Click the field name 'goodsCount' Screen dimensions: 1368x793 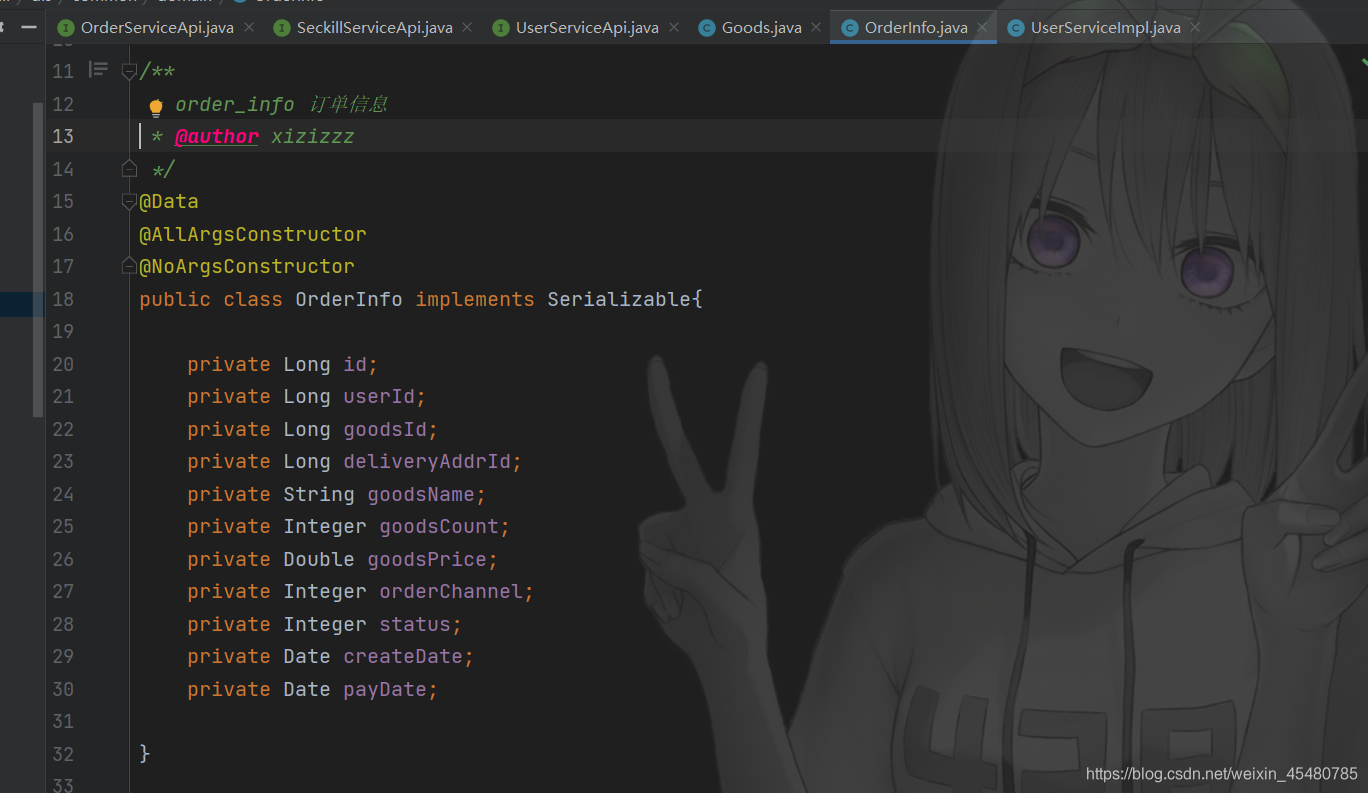click(439, 526)
